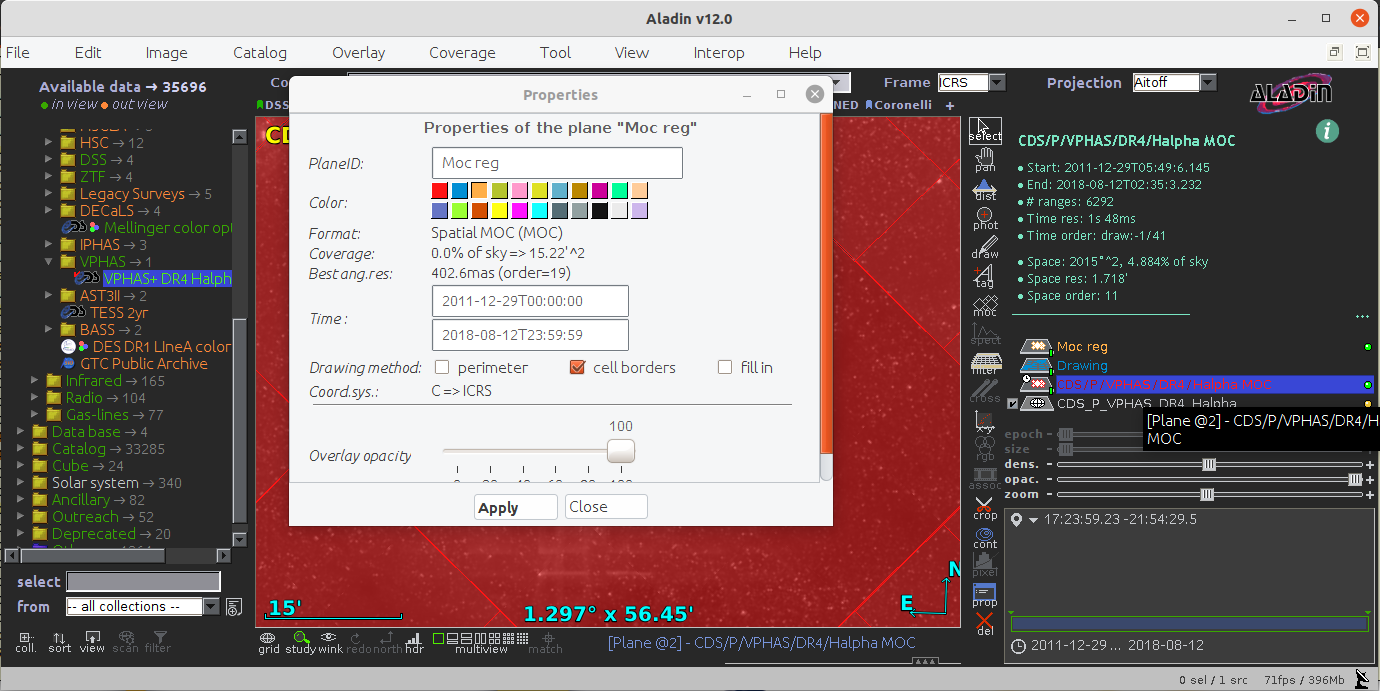The image size is (1380, 691).
Task: Open the Coronelli bookmark
Action: click(898, 105)
